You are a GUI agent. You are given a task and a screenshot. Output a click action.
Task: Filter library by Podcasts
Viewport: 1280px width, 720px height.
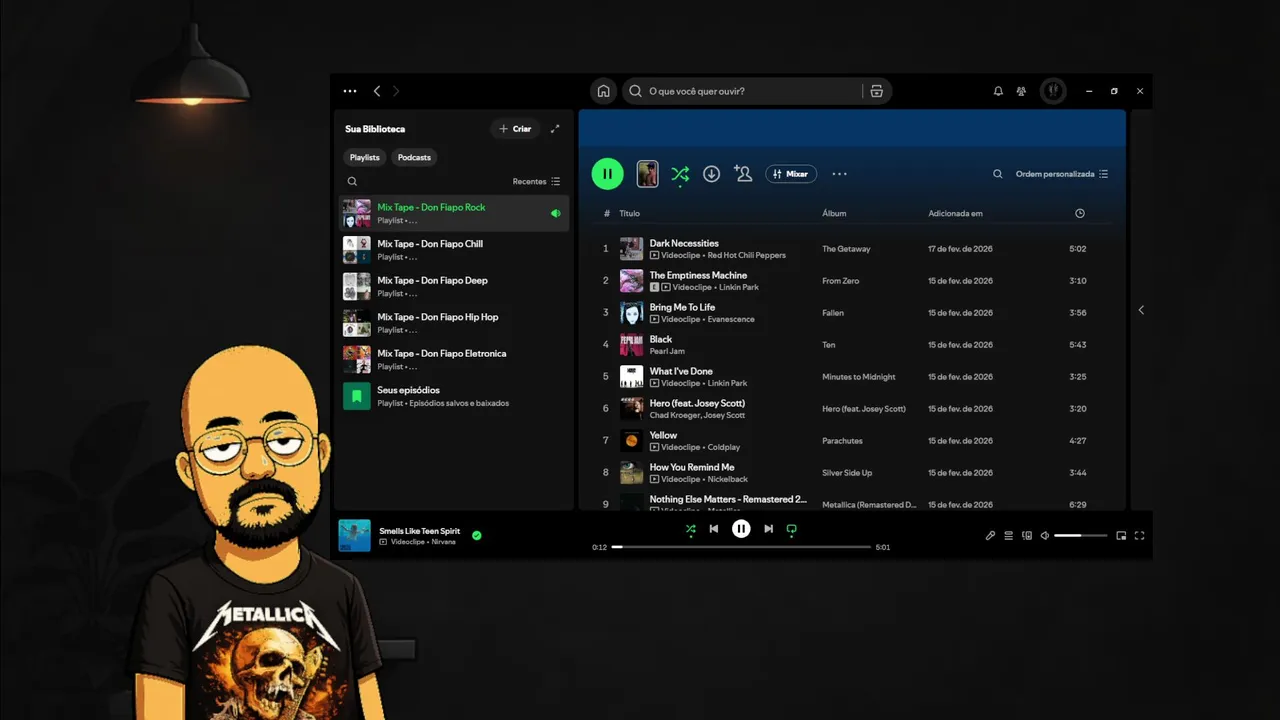pos(414,157)
